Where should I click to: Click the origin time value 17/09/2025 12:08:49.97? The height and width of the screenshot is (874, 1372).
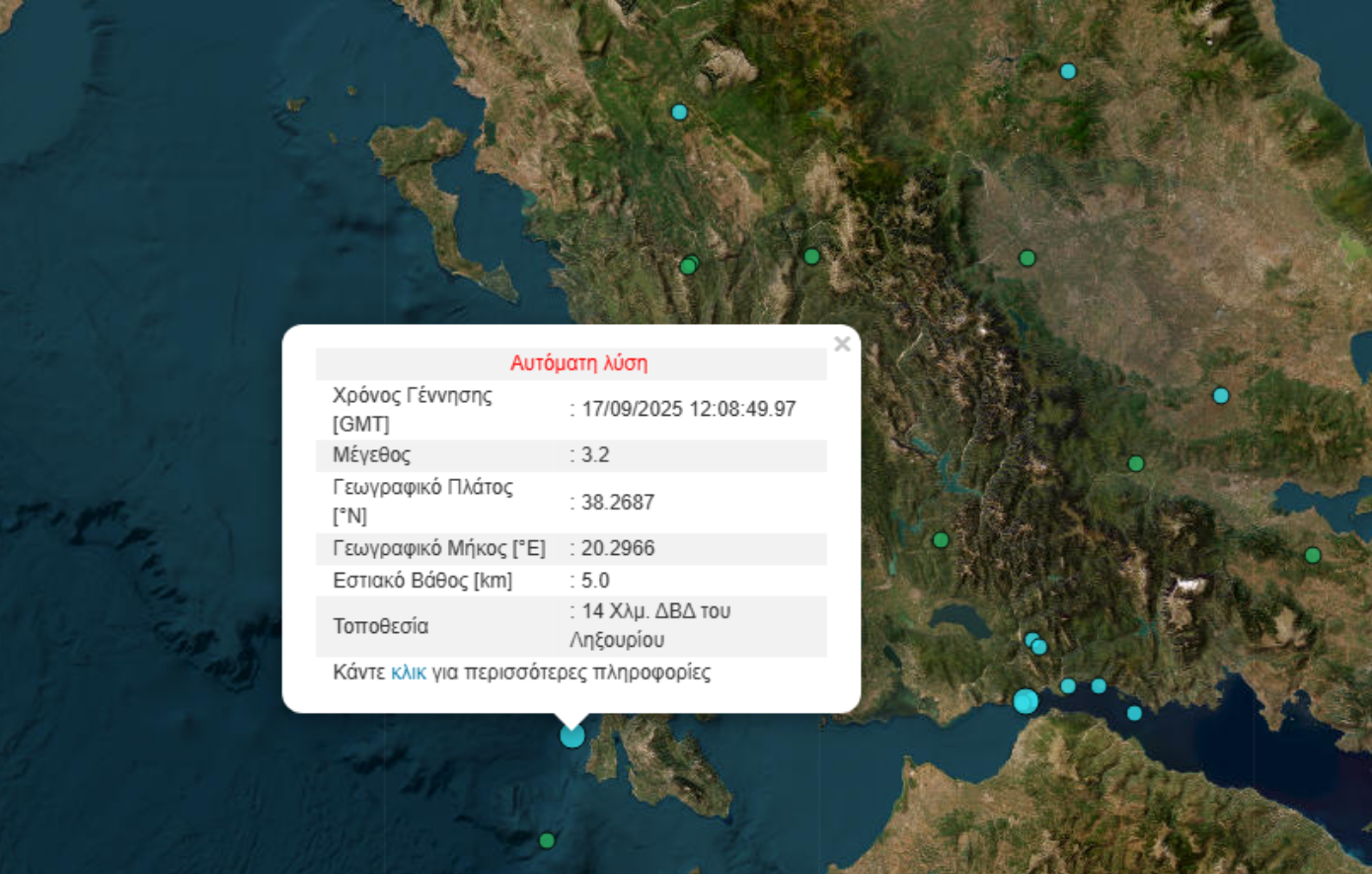688,409
